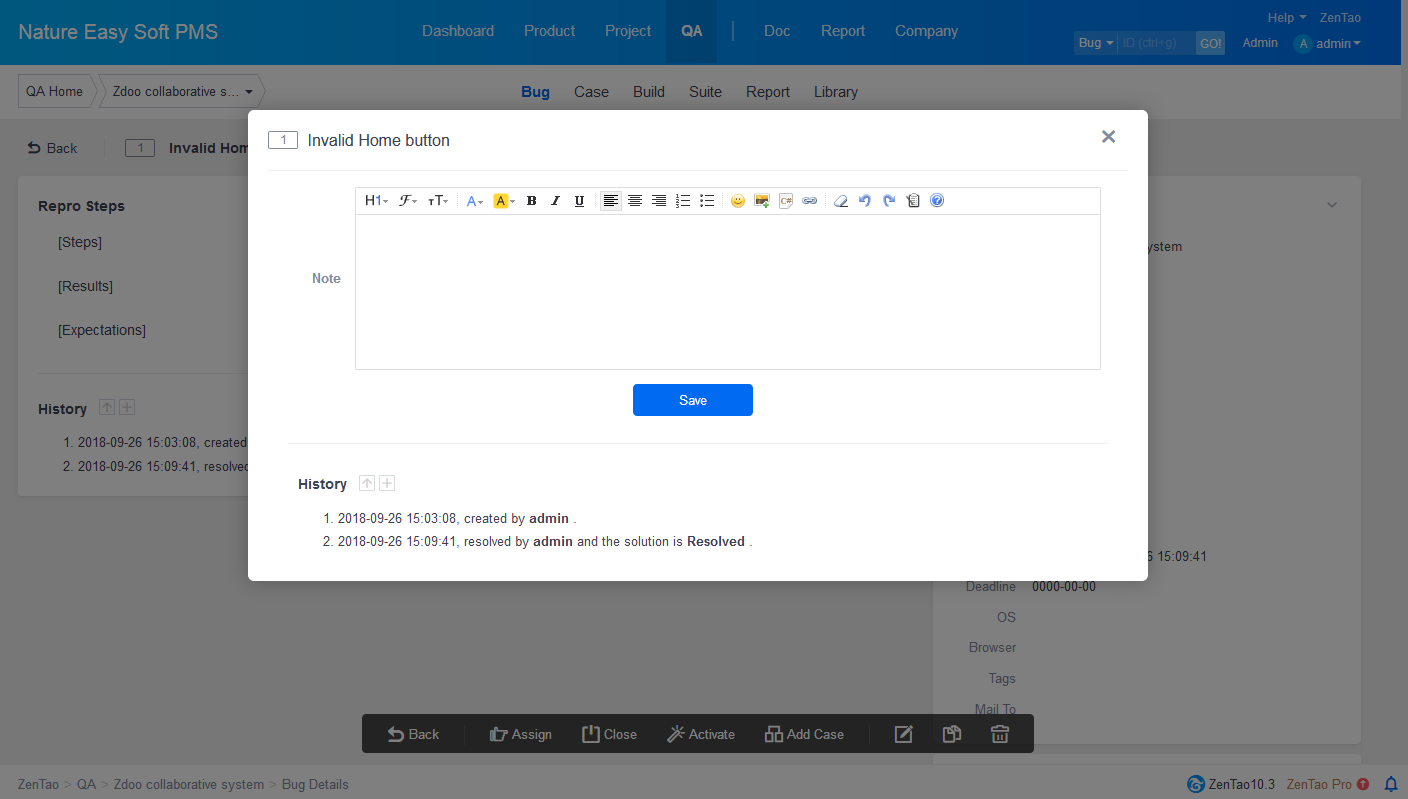Viewport: 1408px width, 799px height.
Task: Click the insert image icon
Action: click(x=762, y=201)
